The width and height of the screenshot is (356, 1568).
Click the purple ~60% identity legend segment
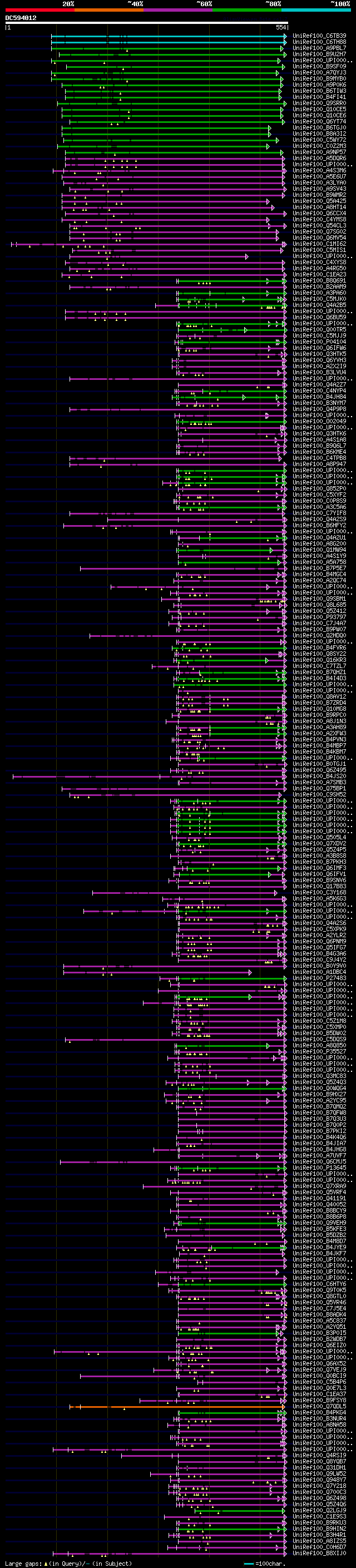coord(177,10)
